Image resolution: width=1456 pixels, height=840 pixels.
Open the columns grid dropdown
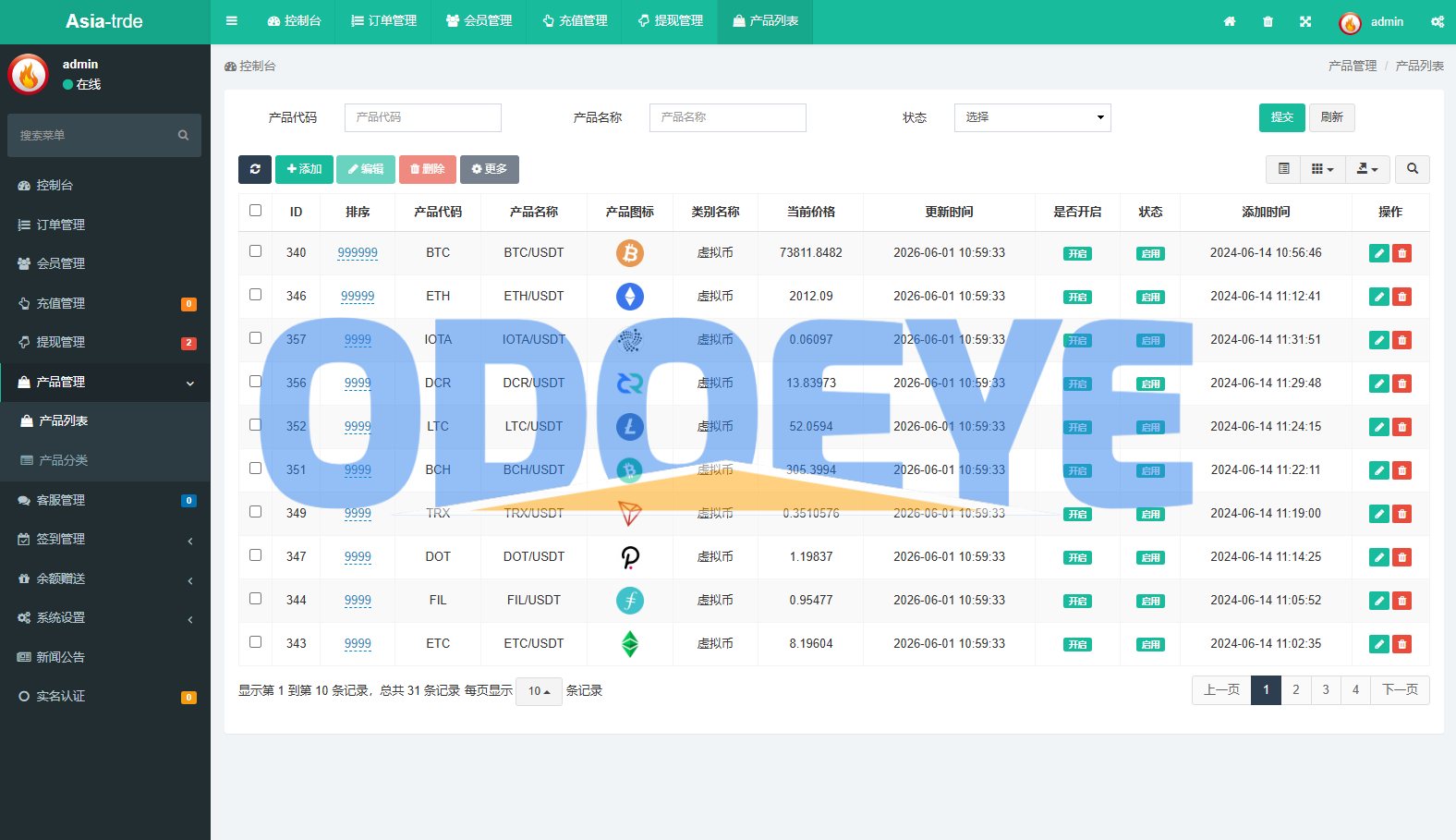click(x=1323, y=169)
